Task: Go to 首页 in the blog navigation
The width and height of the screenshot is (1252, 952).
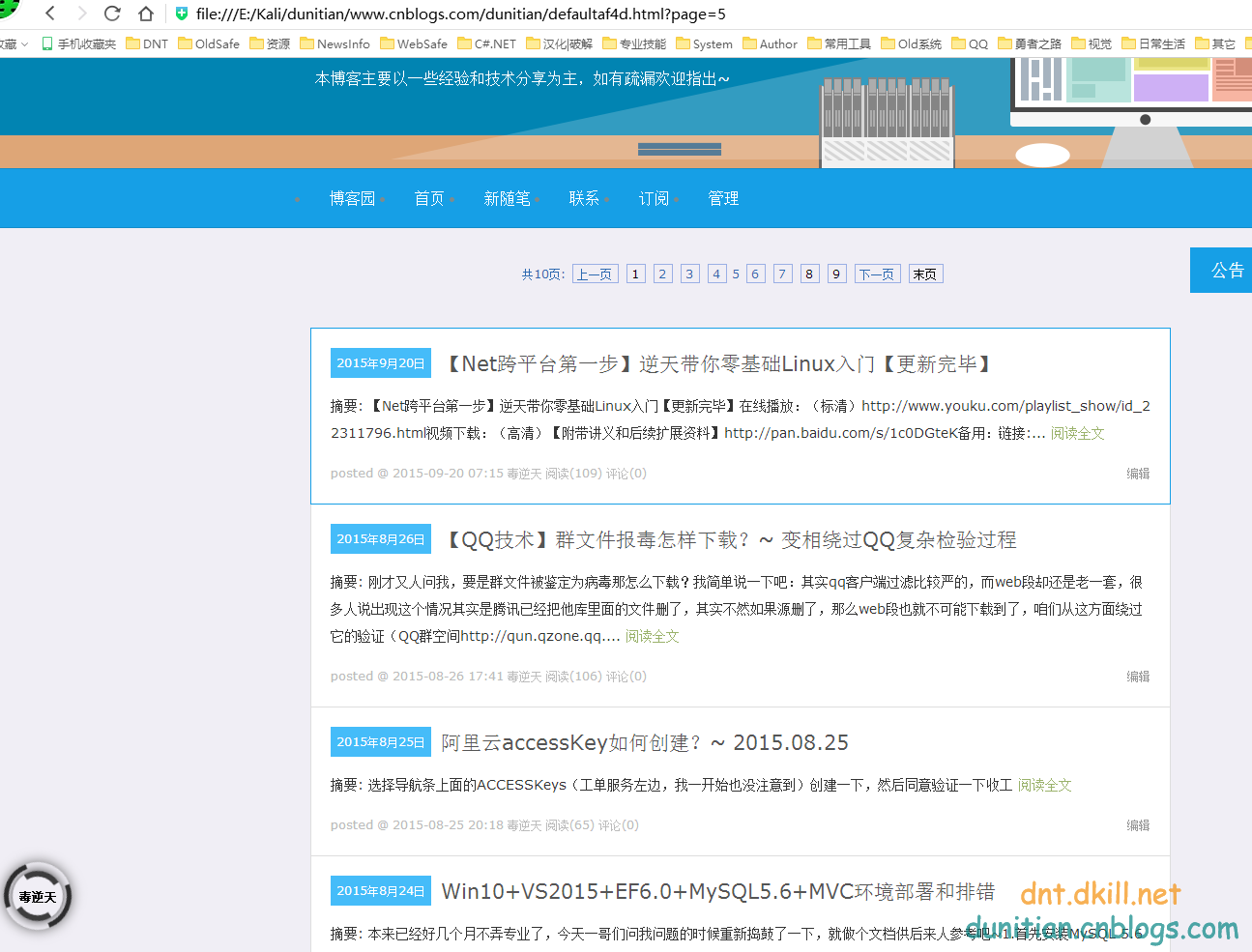Action: 429,198
